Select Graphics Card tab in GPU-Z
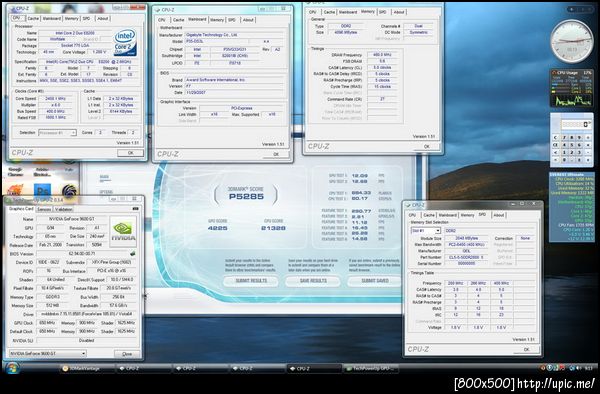600x394 pixels. [21, 209]
